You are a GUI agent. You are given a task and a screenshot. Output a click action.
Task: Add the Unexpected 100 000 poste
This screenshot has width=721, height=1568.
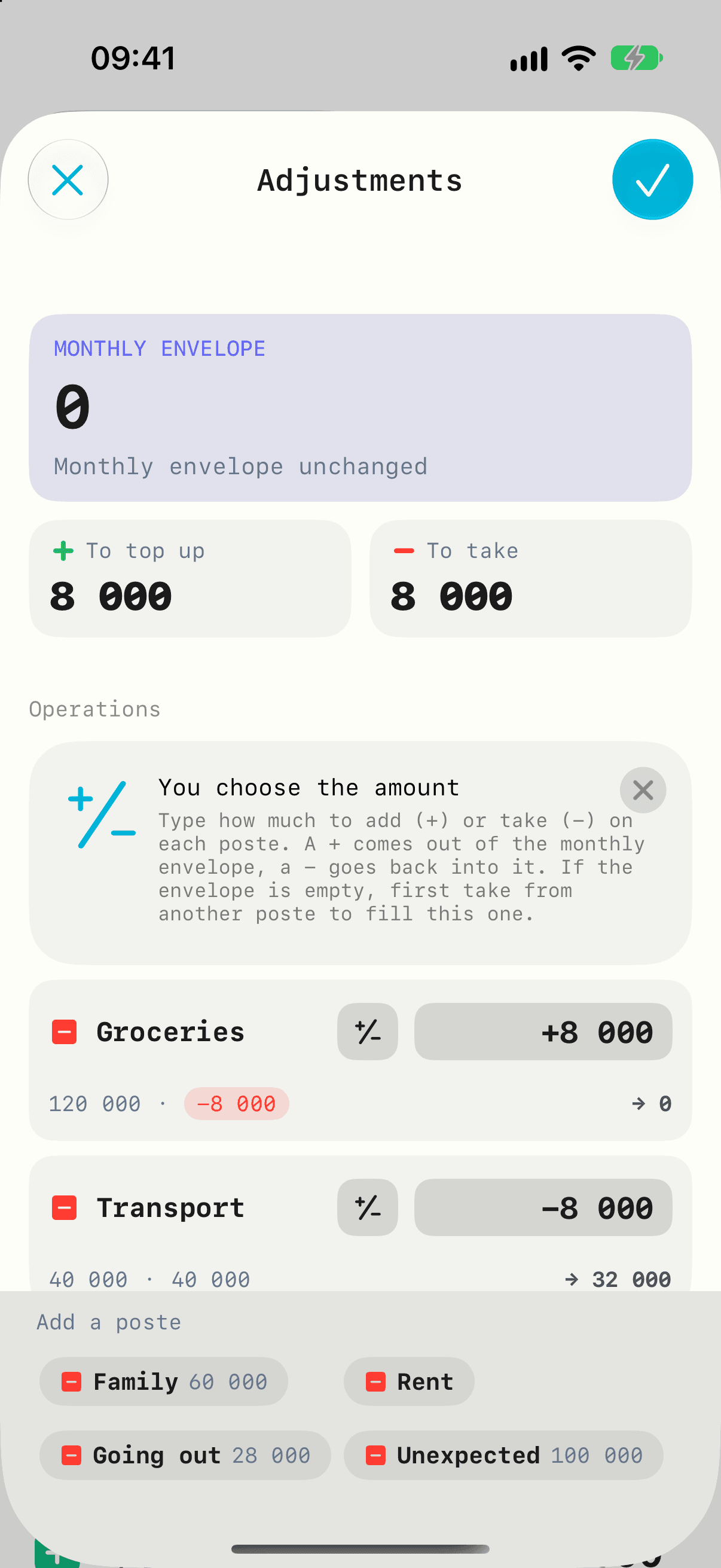click(x=503, y=1456)
